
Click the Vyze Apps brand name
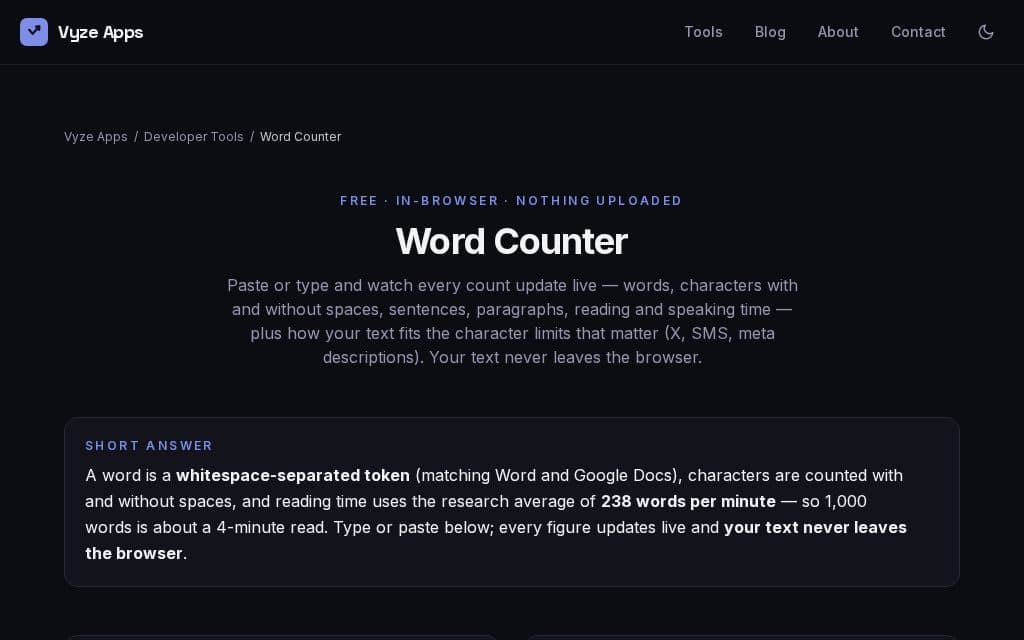point(101,33)
